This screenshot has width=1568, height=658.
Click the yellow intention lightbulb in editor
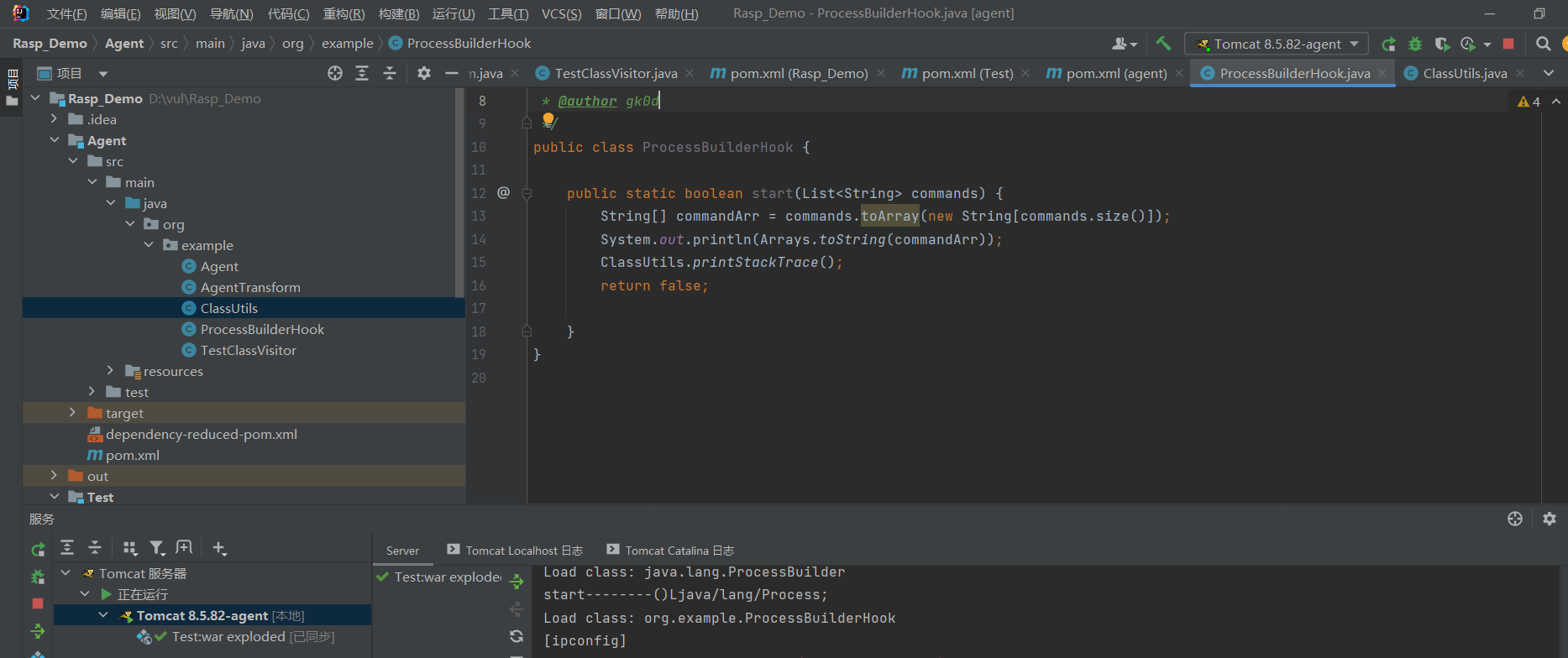pyautogui.click(x=548, y=121)
